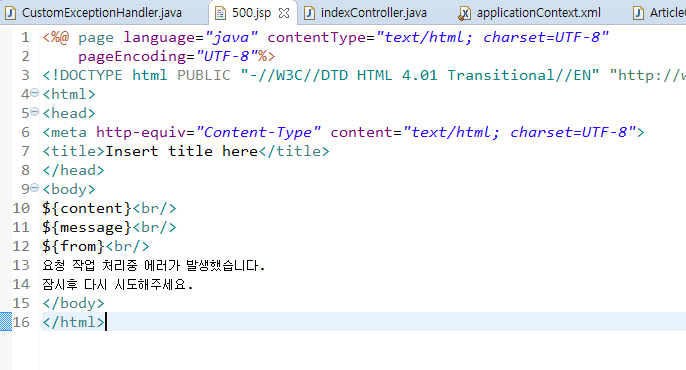Click on the ${from} expression on line 12
This screenshot has width=686, height=370.
(x=73, y=246)
